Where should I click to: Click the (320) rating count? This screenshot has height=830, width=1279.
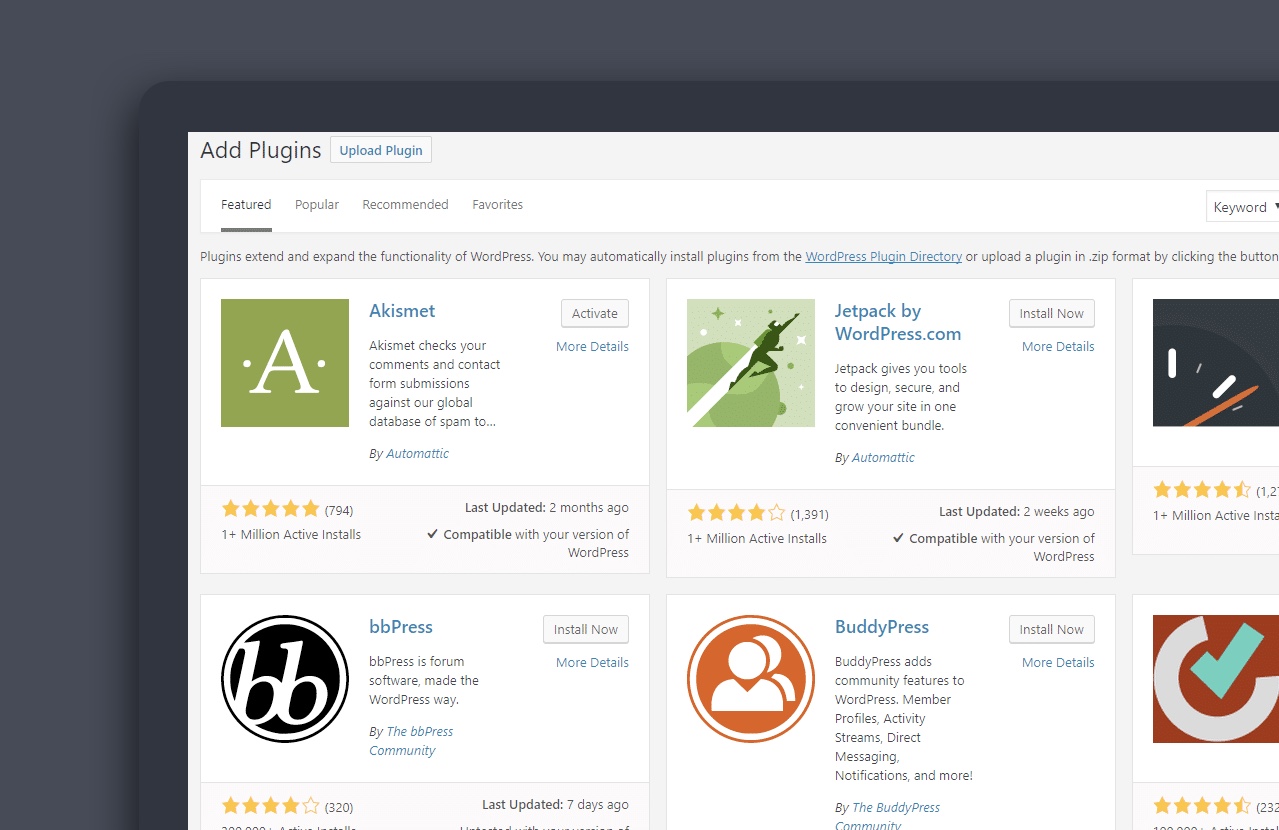[339, 807]
